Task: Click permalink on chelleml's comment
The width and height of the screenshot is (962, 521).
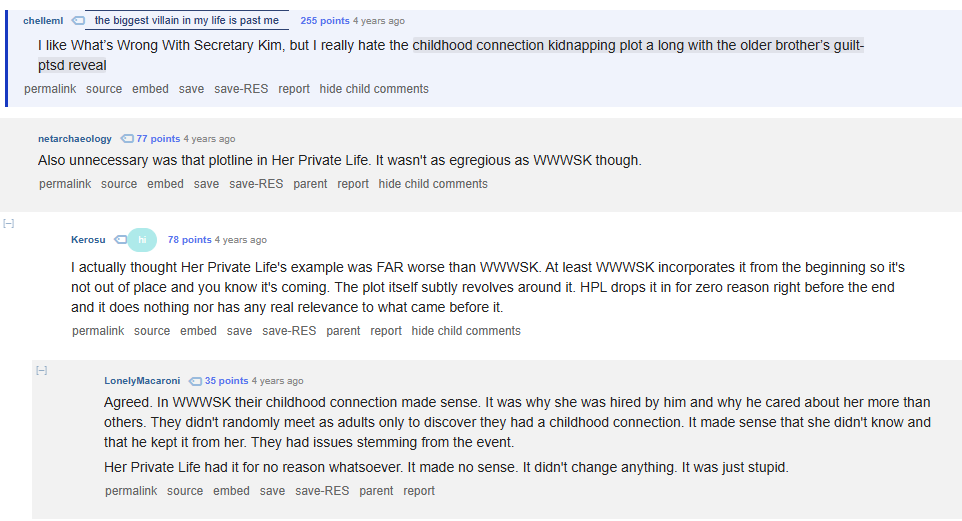Action: click(x=50, y=89)
